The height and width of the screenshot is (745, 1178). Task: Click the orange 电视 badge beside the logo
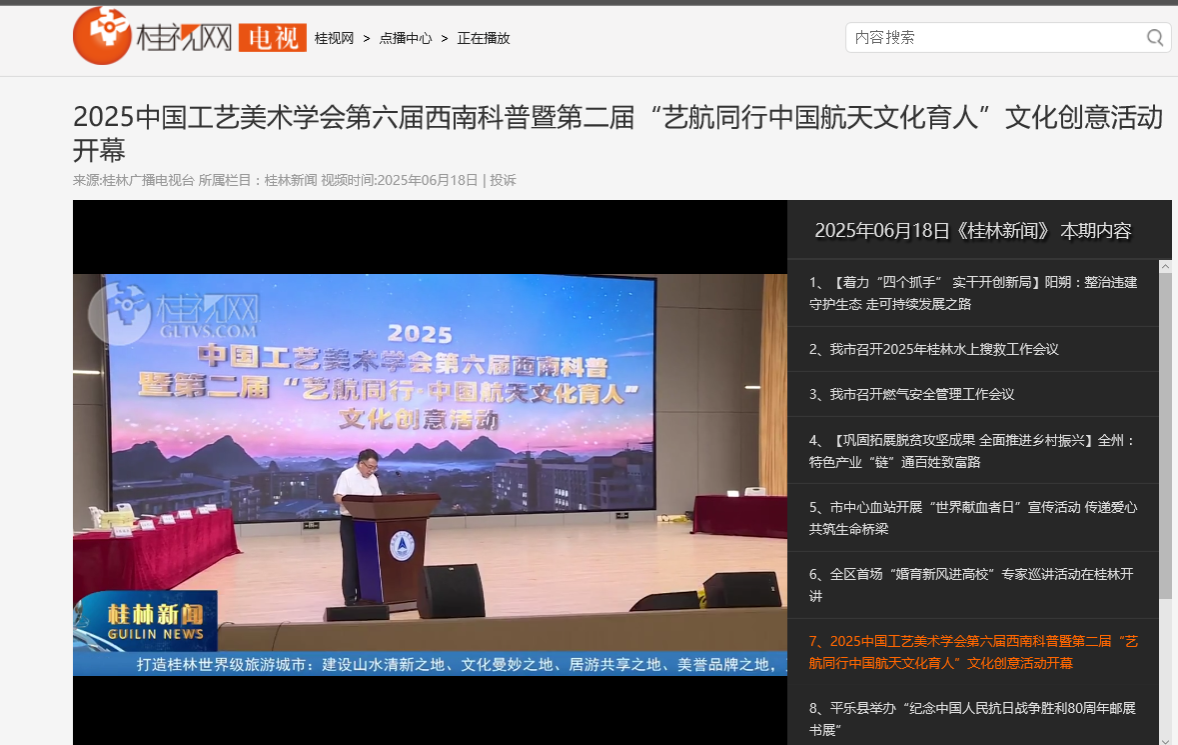click(x=272, y=38)
